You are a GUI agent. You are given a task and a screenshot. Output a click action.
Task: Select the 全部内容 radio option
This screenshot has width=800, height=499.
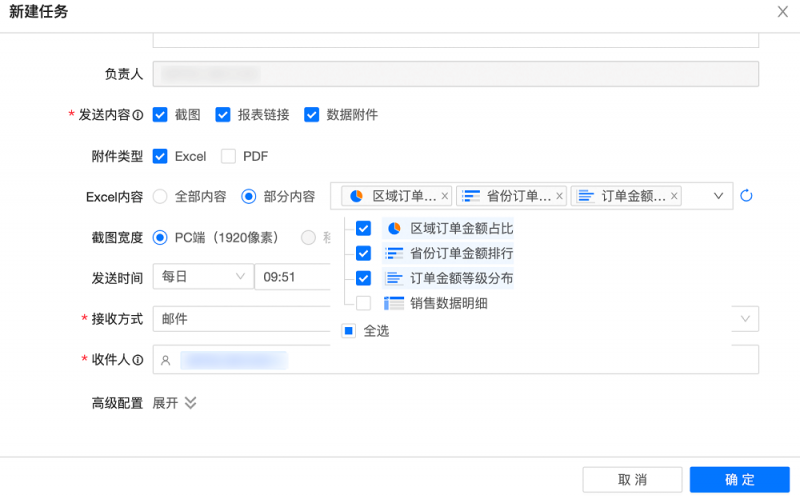tap(160, 196)
